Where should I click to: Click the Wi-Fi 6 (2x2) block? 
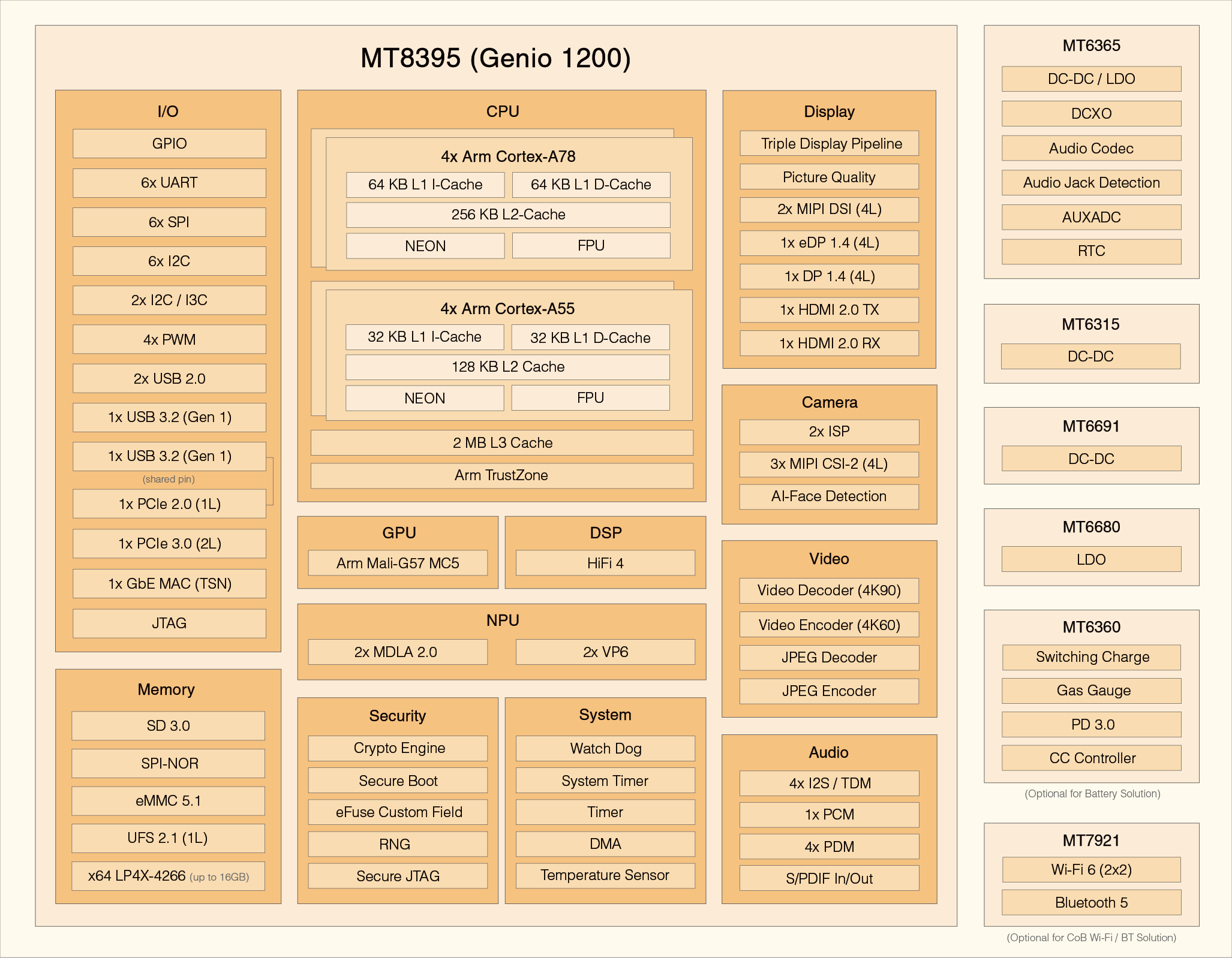point(1091,870)
